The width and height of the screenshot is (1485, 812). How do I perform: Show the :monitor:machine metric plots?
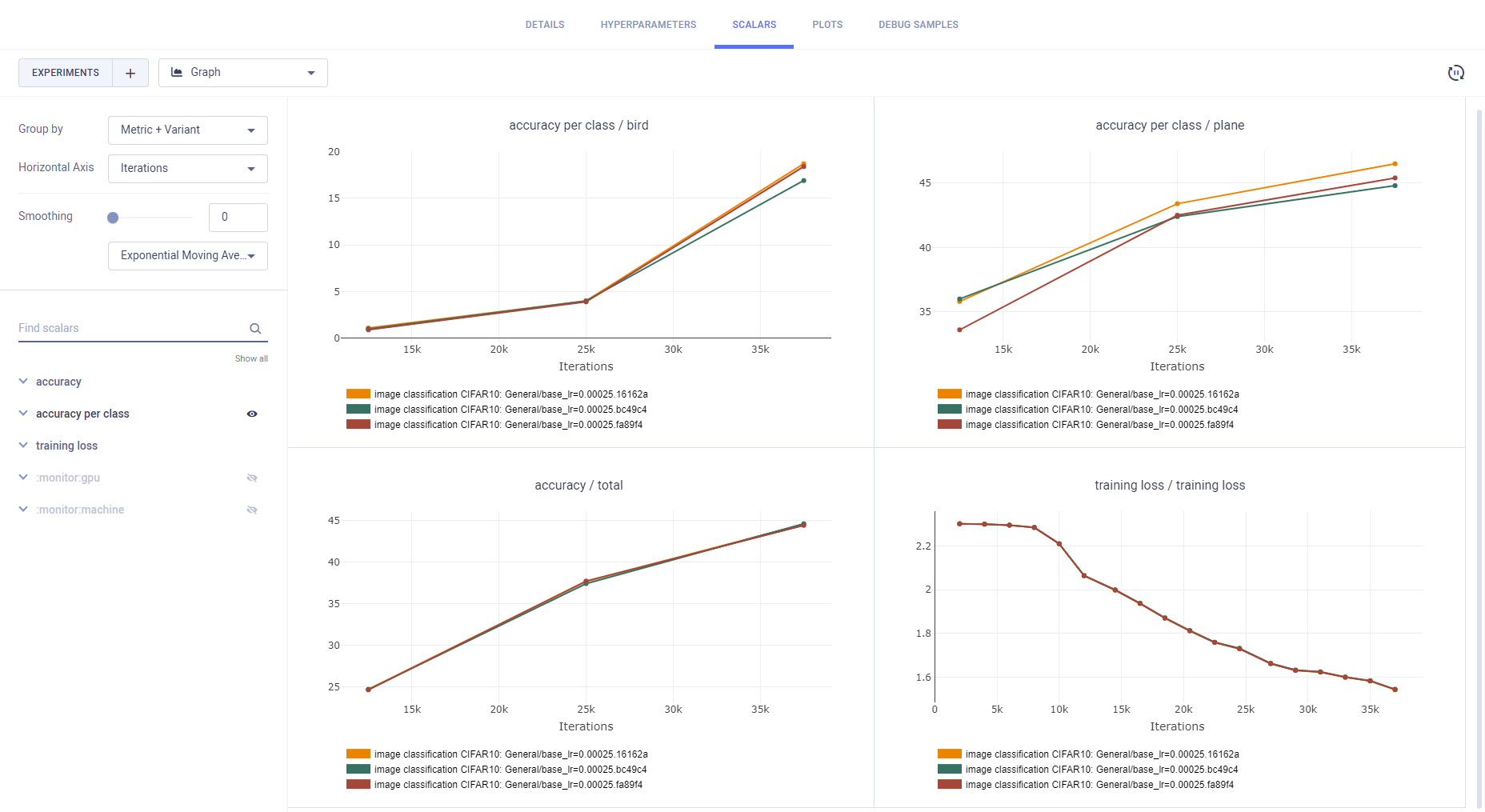tap(252, 510)
